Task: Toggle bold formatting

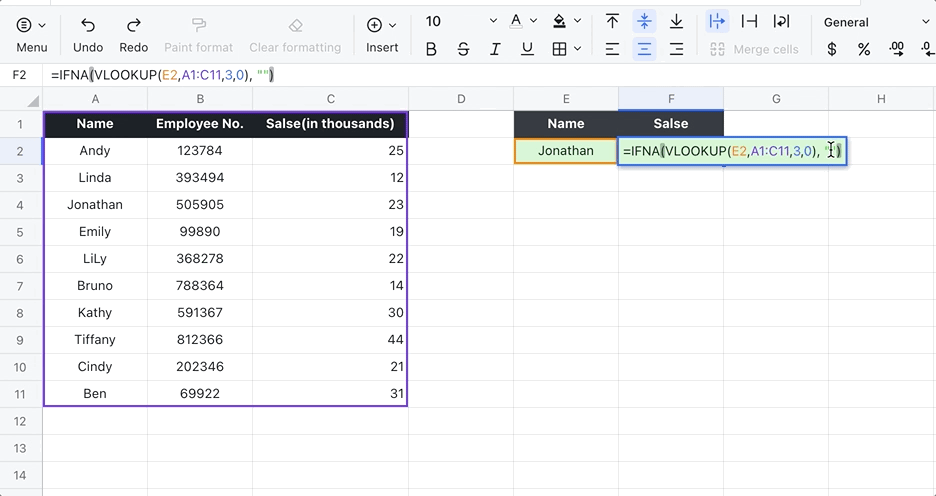Action: coord(431,50)
